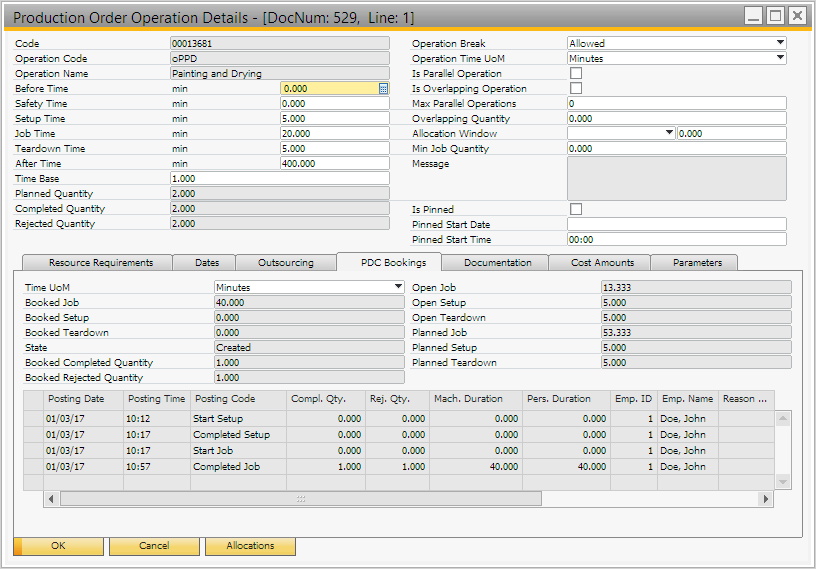Screen dimensions: 816x569
Task: Enable Is Parallel Operation checkbox
Action: [x=575, y=74]
